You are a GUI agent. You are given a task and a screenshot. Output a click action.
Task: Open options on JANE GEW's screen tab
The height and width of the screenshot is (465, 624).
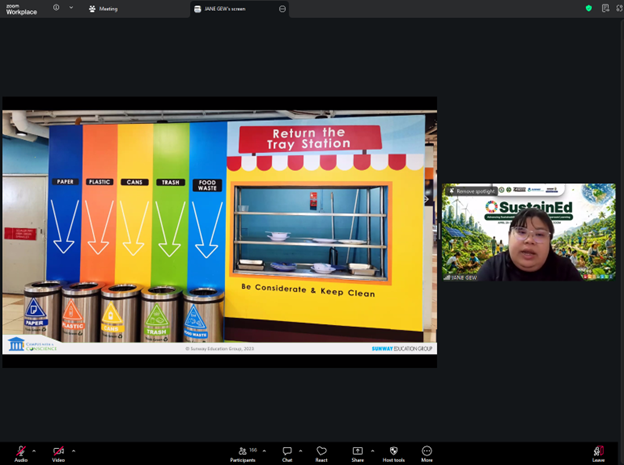click(x=282, y=8)
